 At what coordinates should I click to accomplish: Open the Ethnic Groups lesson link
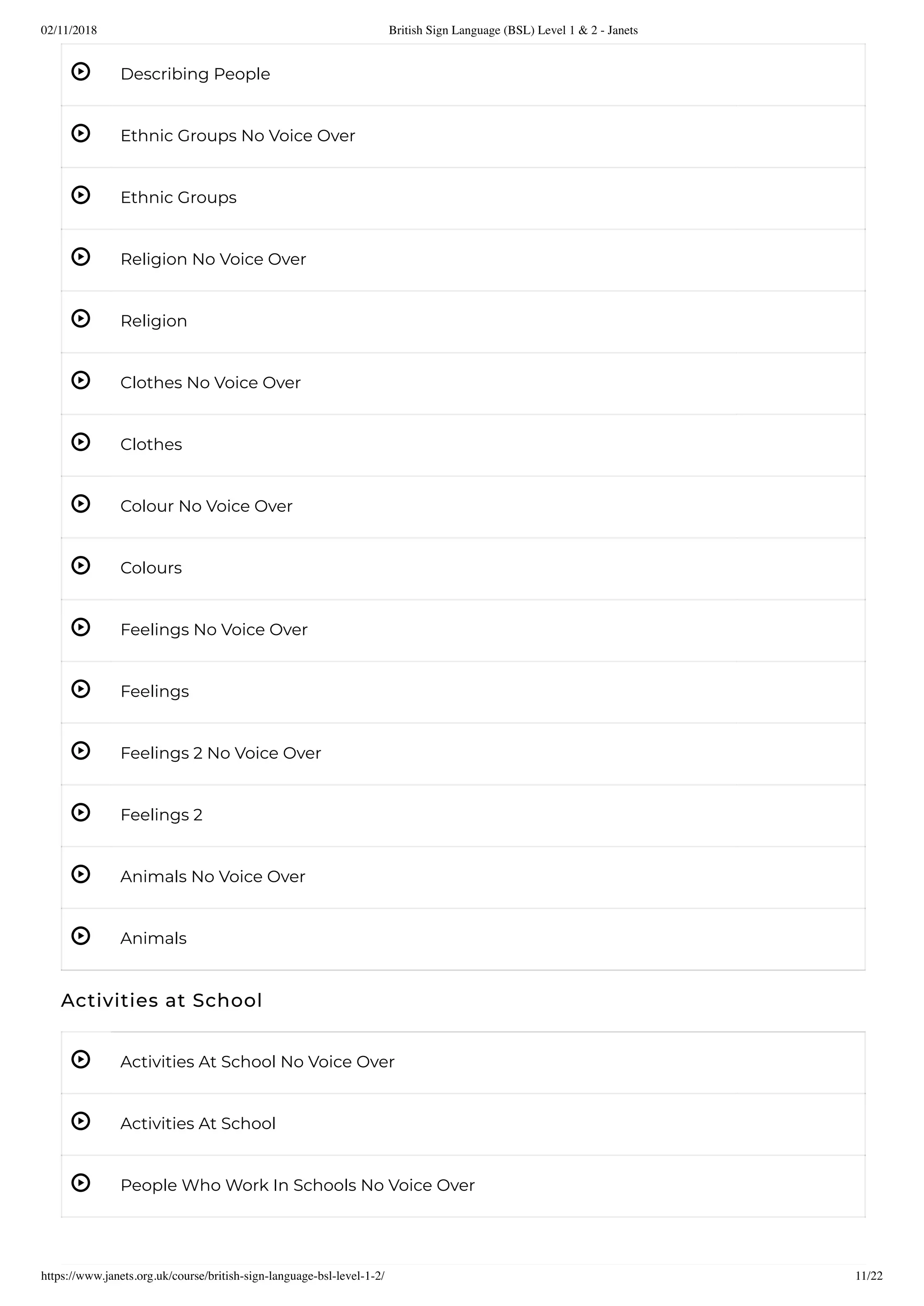178,198
